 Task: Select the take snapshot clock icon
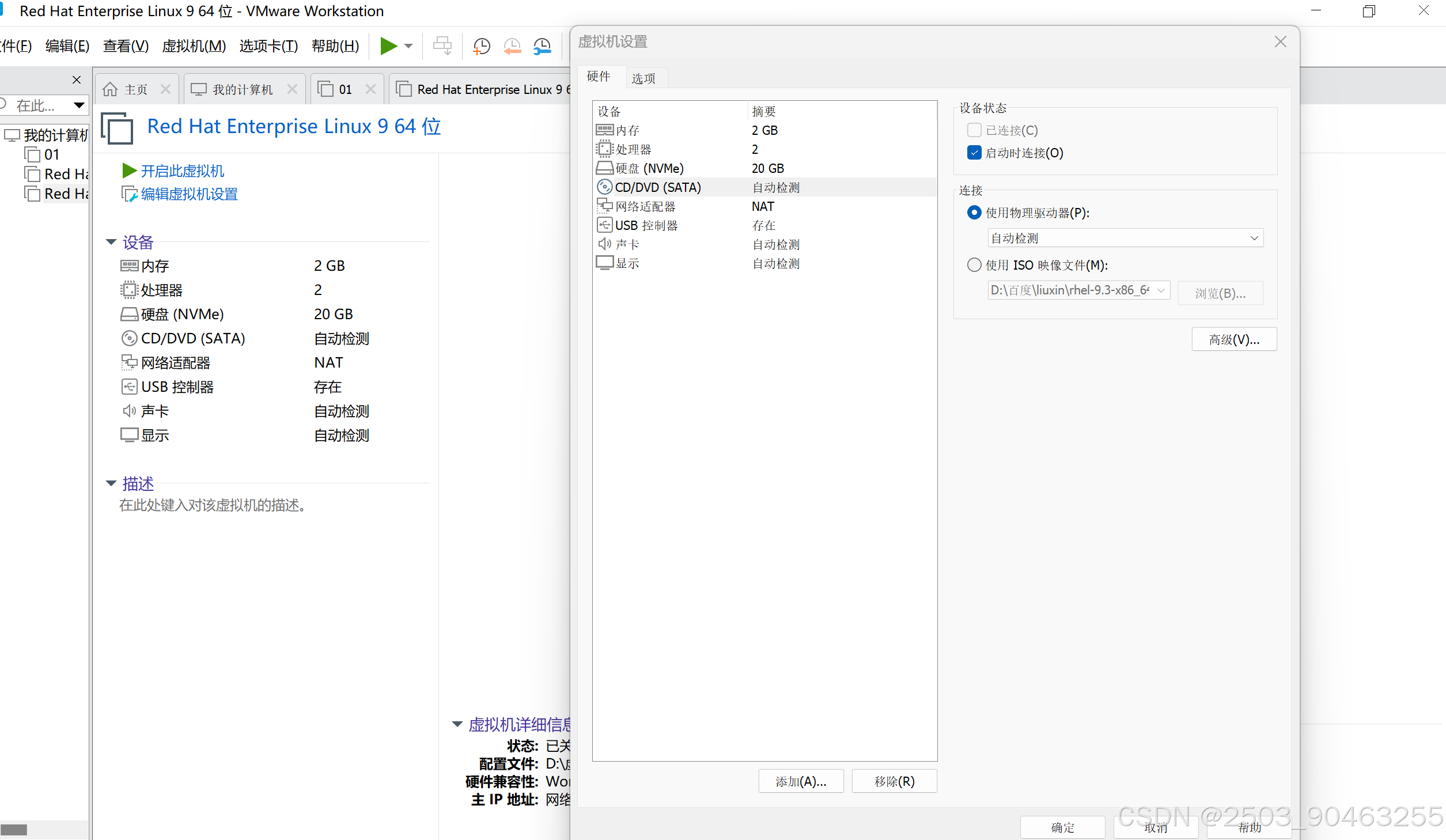point(482,46)
